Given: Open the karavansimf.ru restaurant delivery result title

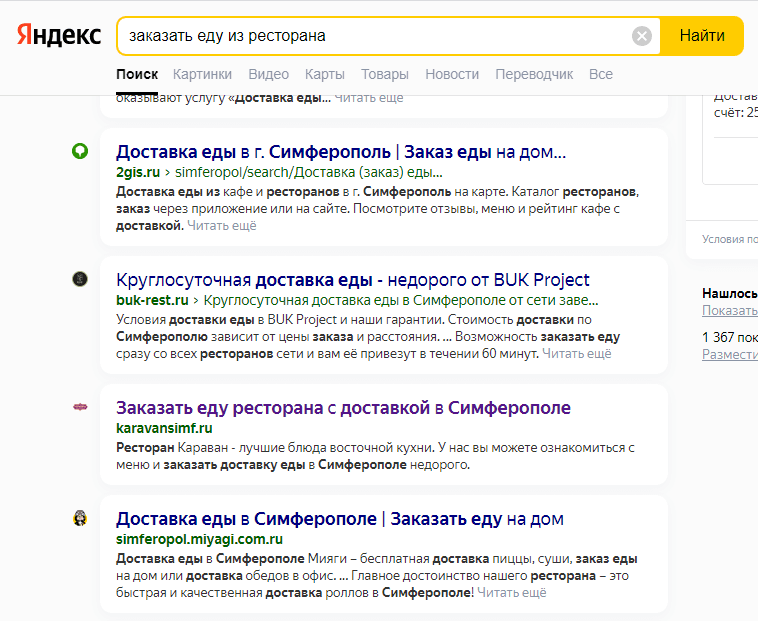Looking at the screenshot, I should click(343, 408).
